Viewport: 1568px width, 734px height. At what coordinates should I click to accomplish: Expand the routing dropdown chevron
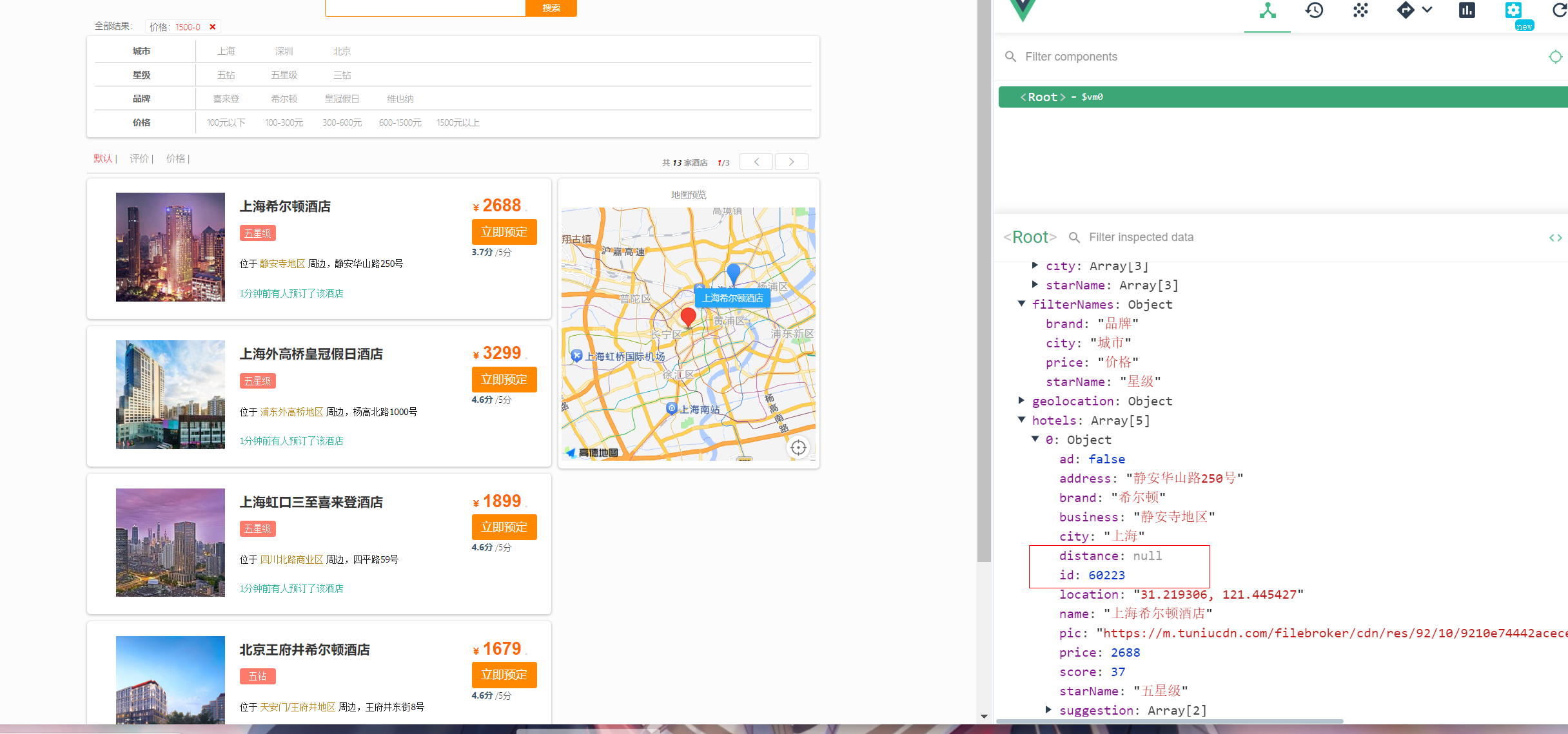point(1427,10)
